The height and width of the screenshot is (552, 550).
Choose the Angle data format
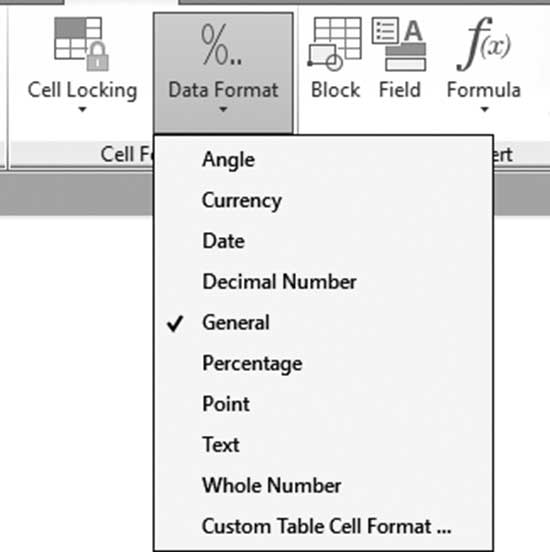323,160
